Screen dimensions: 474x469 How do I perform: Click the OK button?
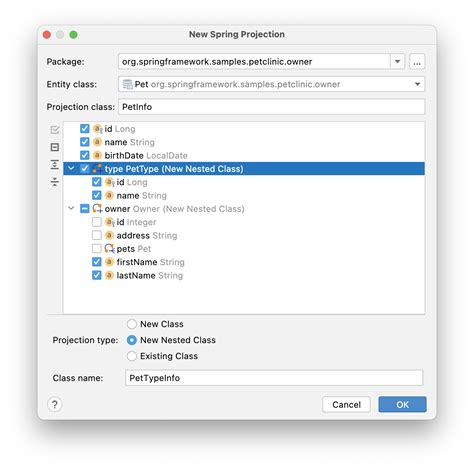(x=402, y=405)
